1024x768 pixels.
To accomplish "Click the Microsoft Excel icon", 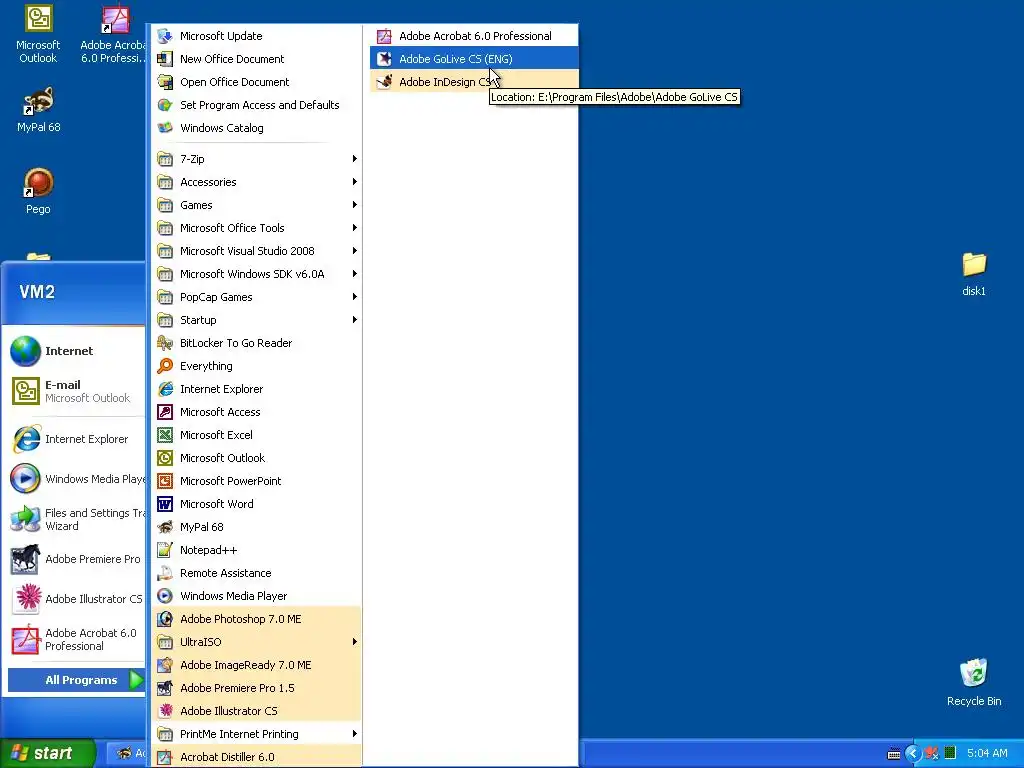I will (165, 435).
